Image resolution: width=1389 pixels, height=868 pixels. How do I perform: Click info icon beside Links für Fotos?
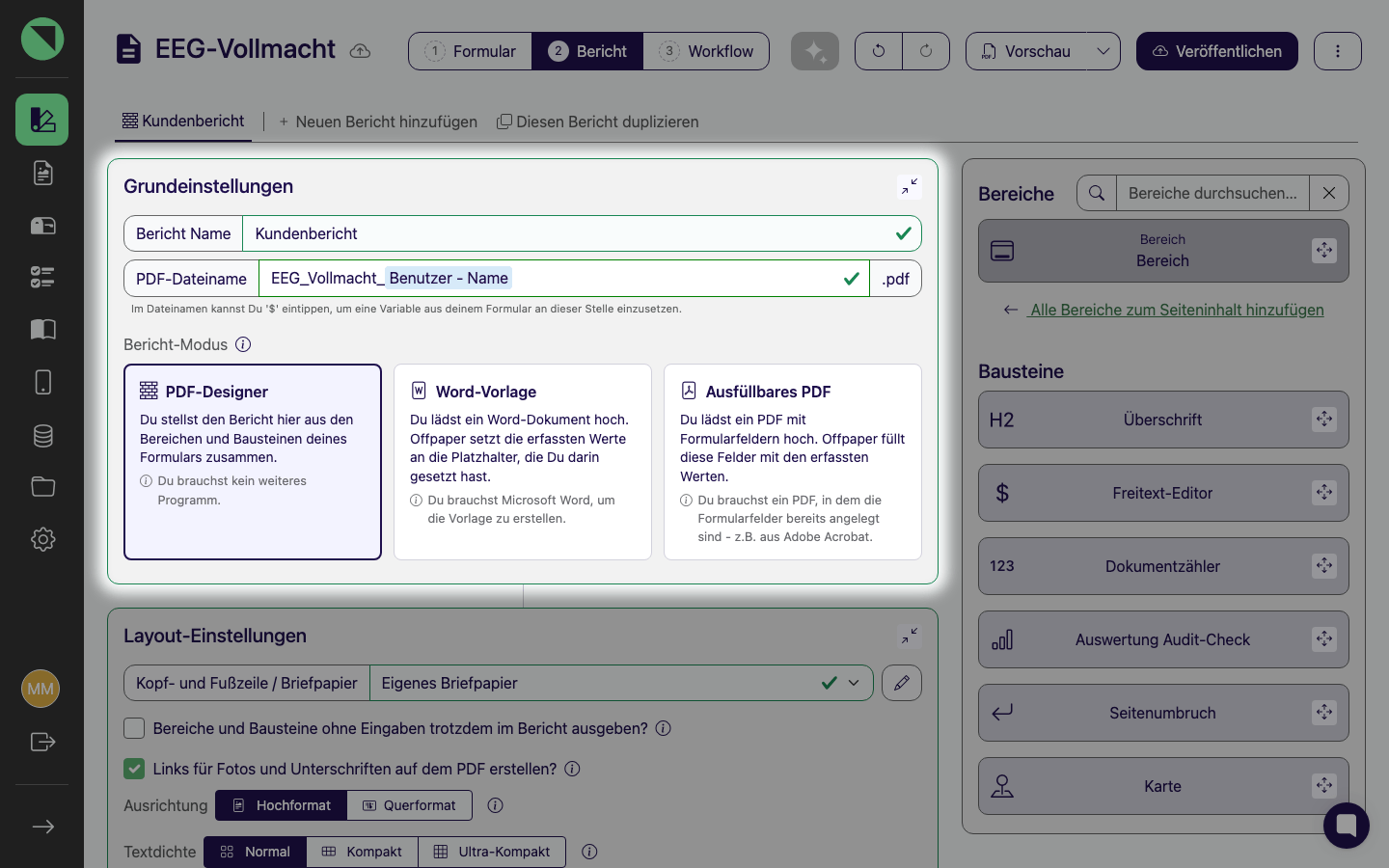coord(572,769)
